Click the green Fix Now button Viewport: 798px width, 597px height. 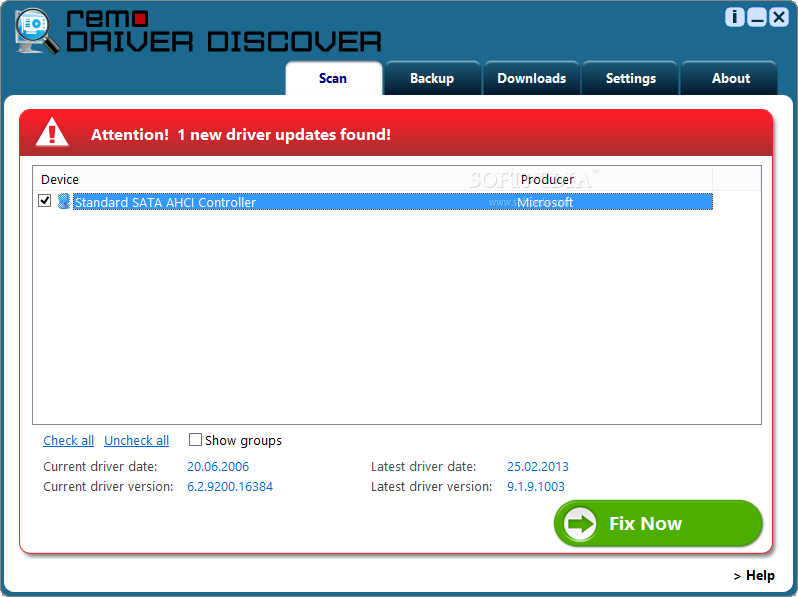point(658,523)
